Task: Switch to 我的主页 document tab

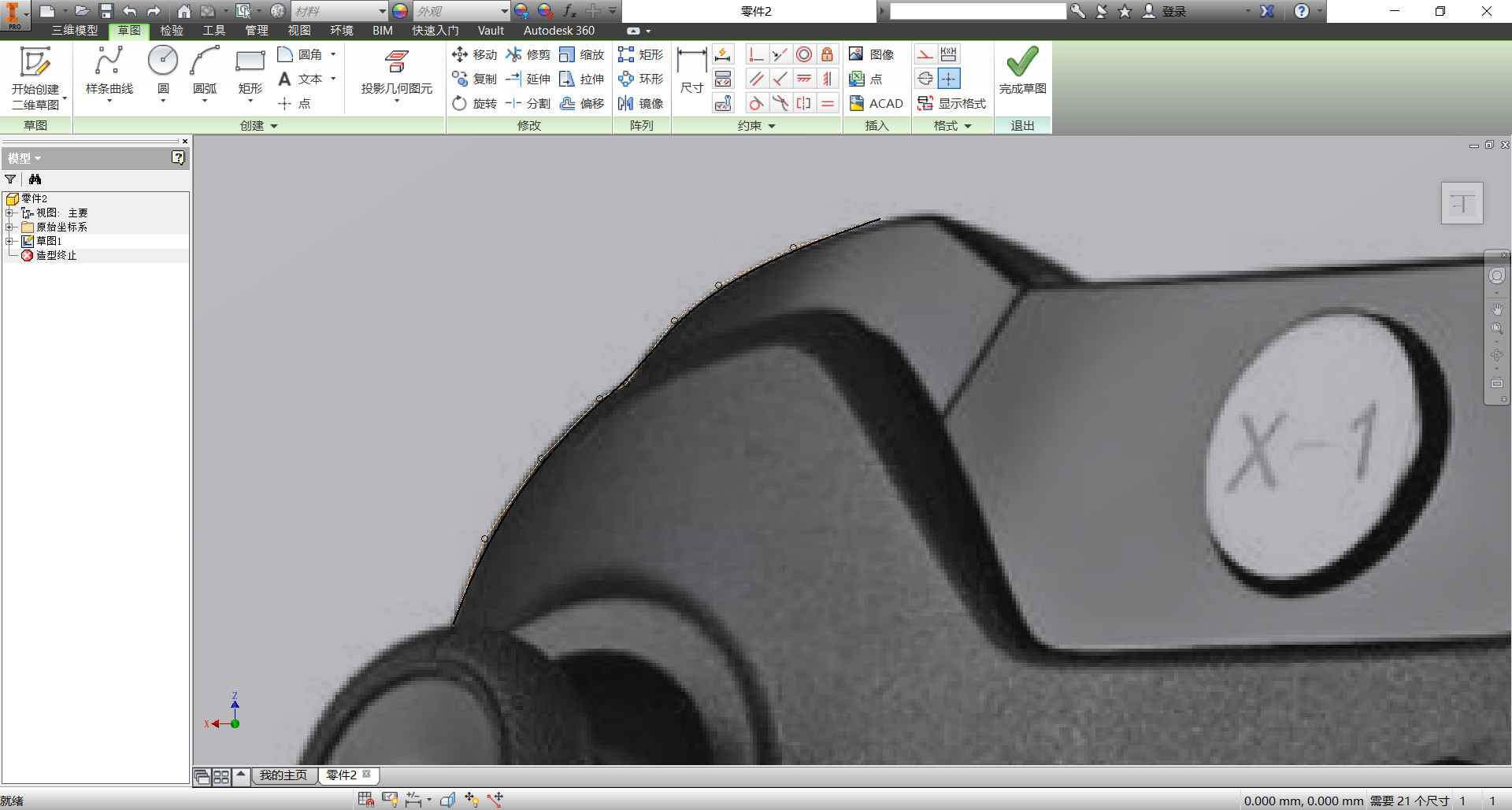Action: (283, 775)
